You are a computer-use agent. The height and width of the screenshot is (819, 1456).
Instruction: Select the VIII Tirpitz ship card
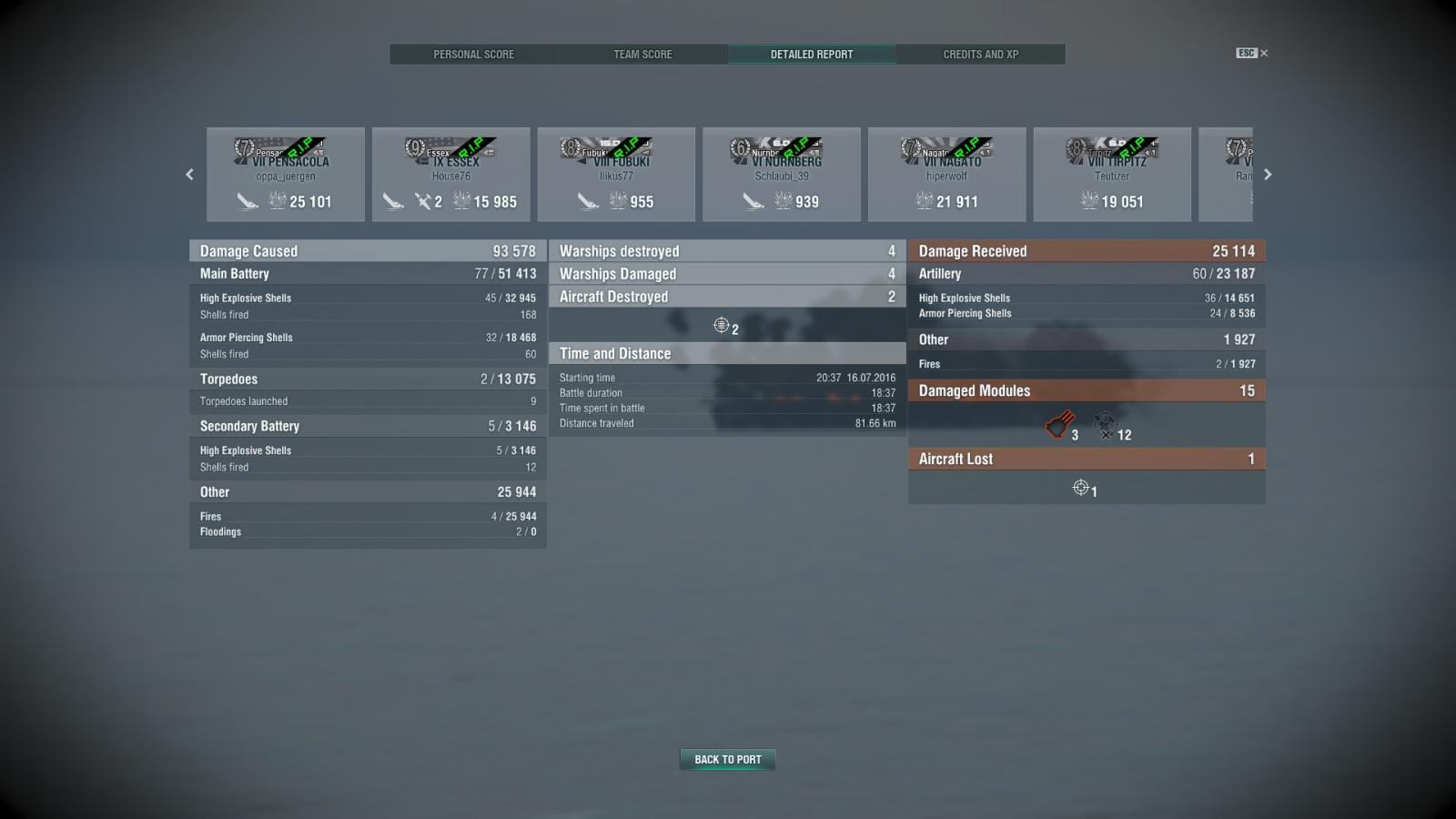[1112, 174]
